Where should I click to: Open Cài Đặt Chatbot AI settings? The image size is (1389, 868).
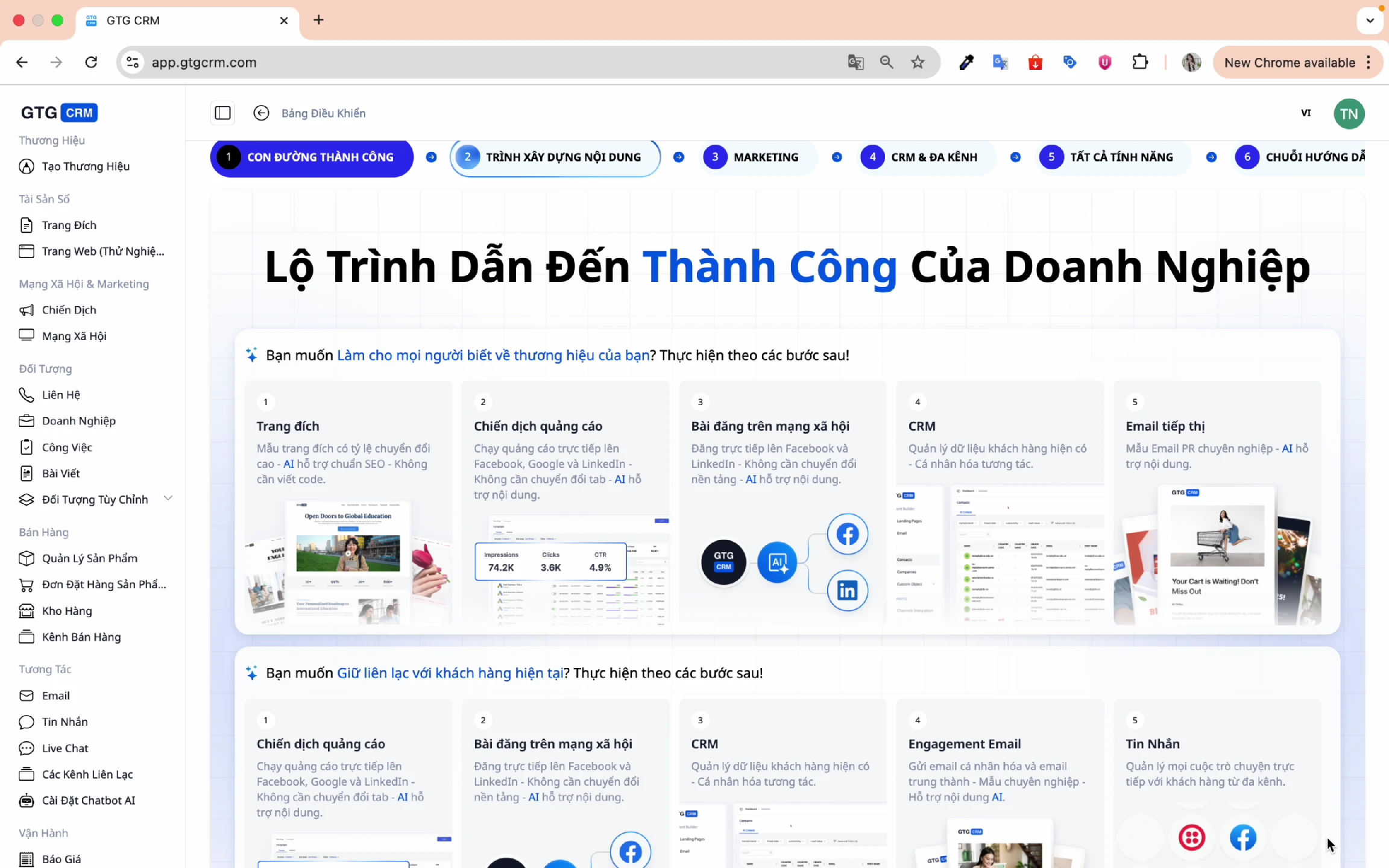click(x=89, y=800)
